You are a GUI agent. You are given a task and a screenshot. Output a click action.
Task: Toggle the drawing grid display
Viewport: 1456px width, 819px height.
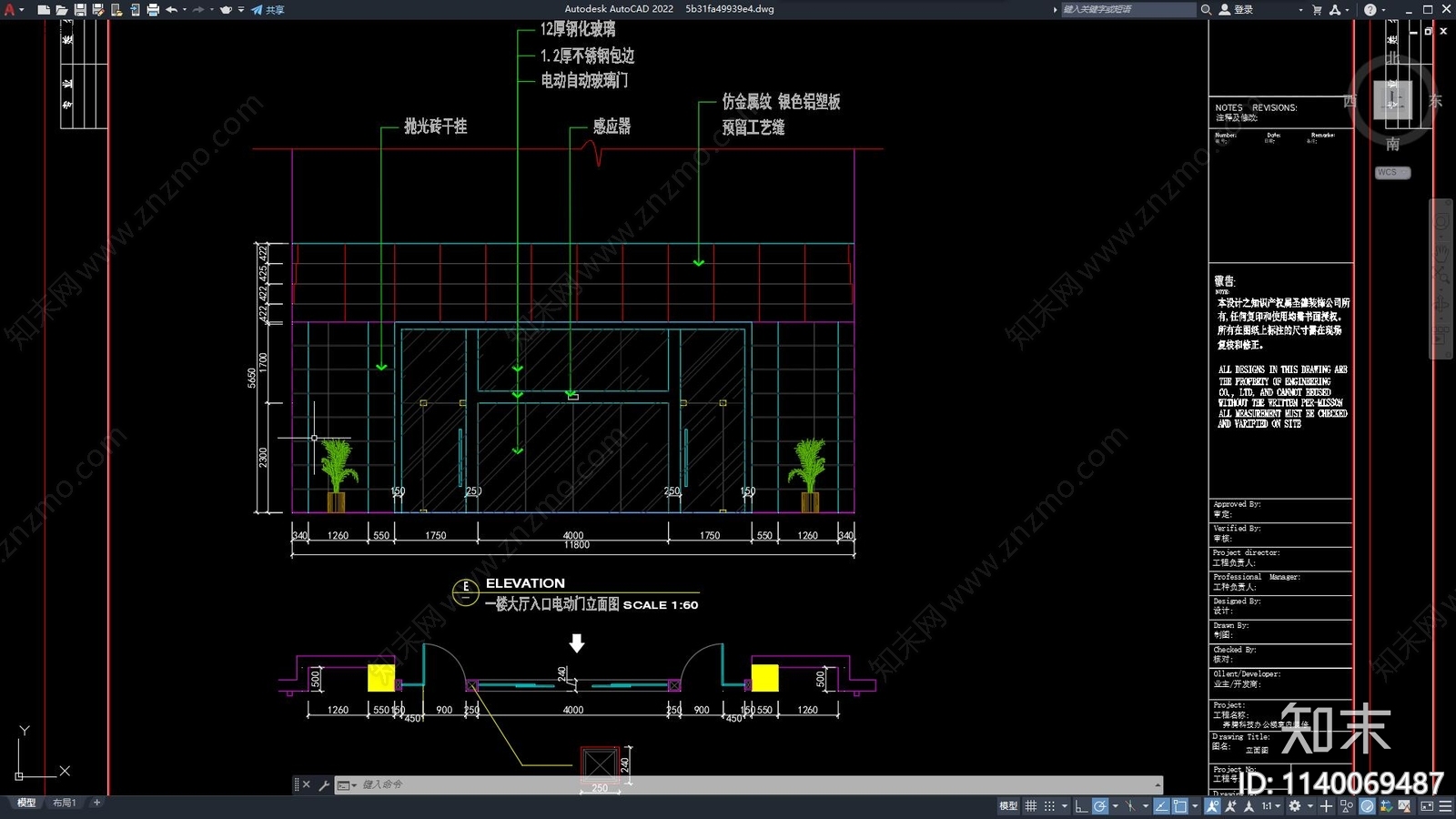pos(1030,806)
